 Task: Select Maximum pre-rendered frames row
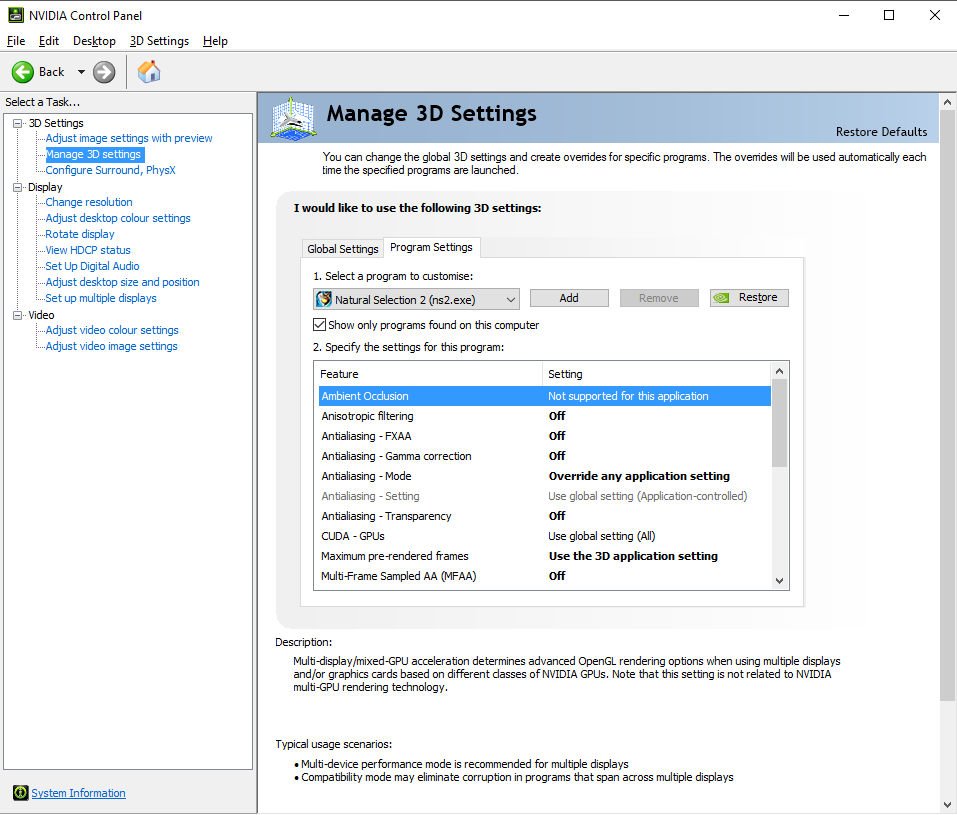click(544, 556)
